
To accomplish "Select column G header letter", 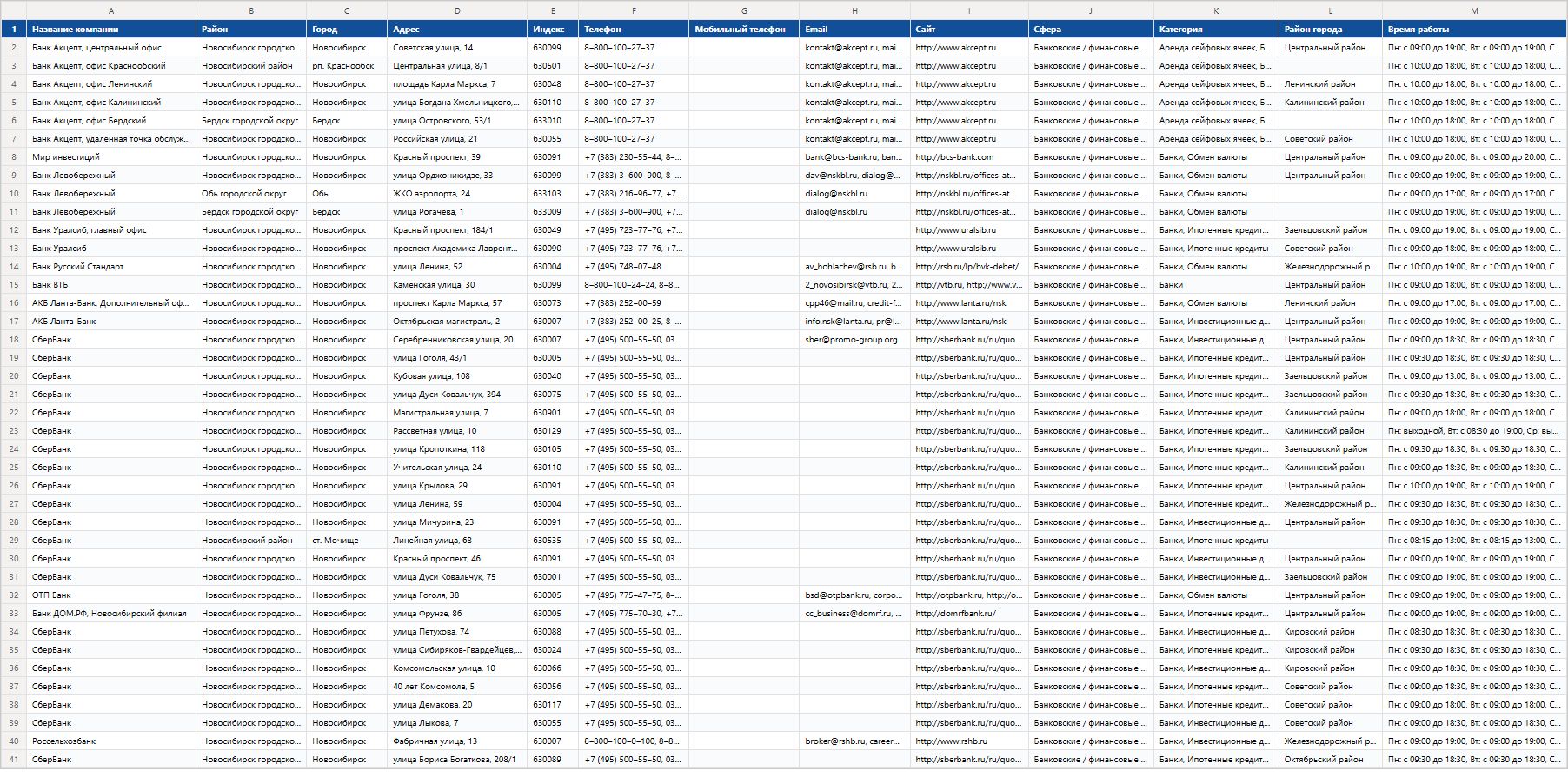I will point(744,10).
